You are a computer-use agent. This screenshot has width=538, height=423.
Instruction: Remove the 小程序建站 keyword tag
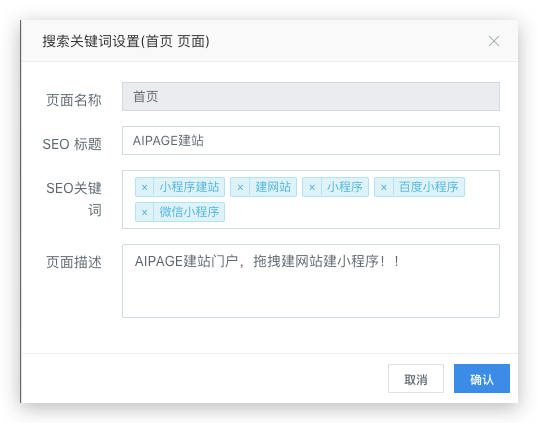tap(144, 187)
